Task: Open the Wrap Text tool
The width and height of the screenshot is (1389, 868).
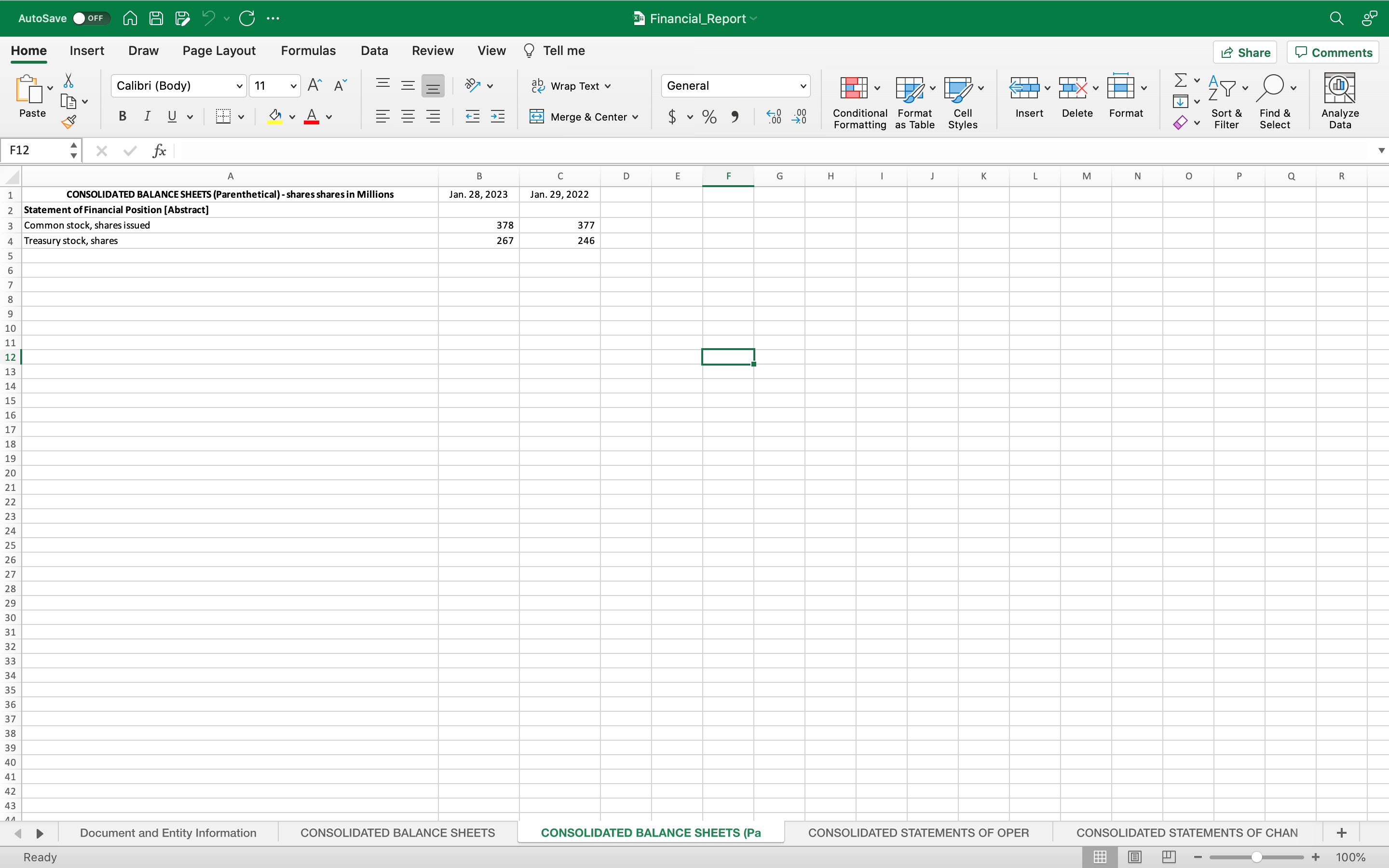Action: [x=571, y=85]
